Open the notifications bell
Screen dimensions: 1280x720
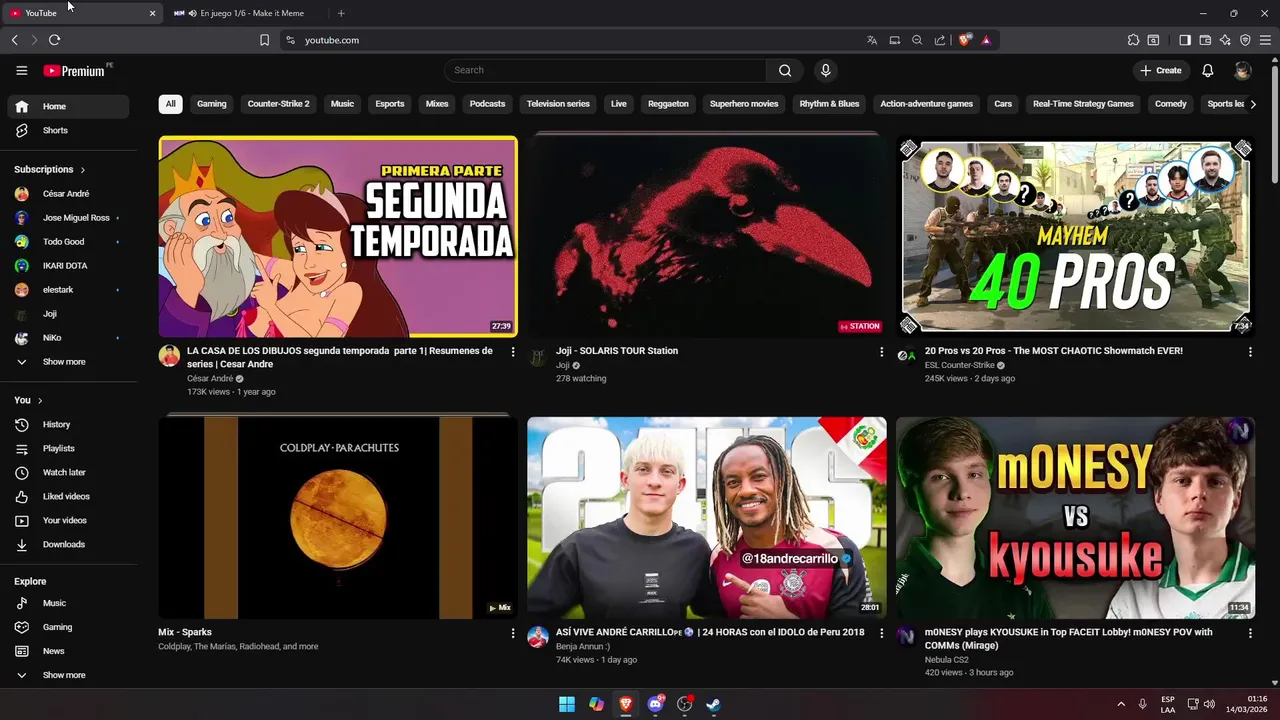(1207, 70)
